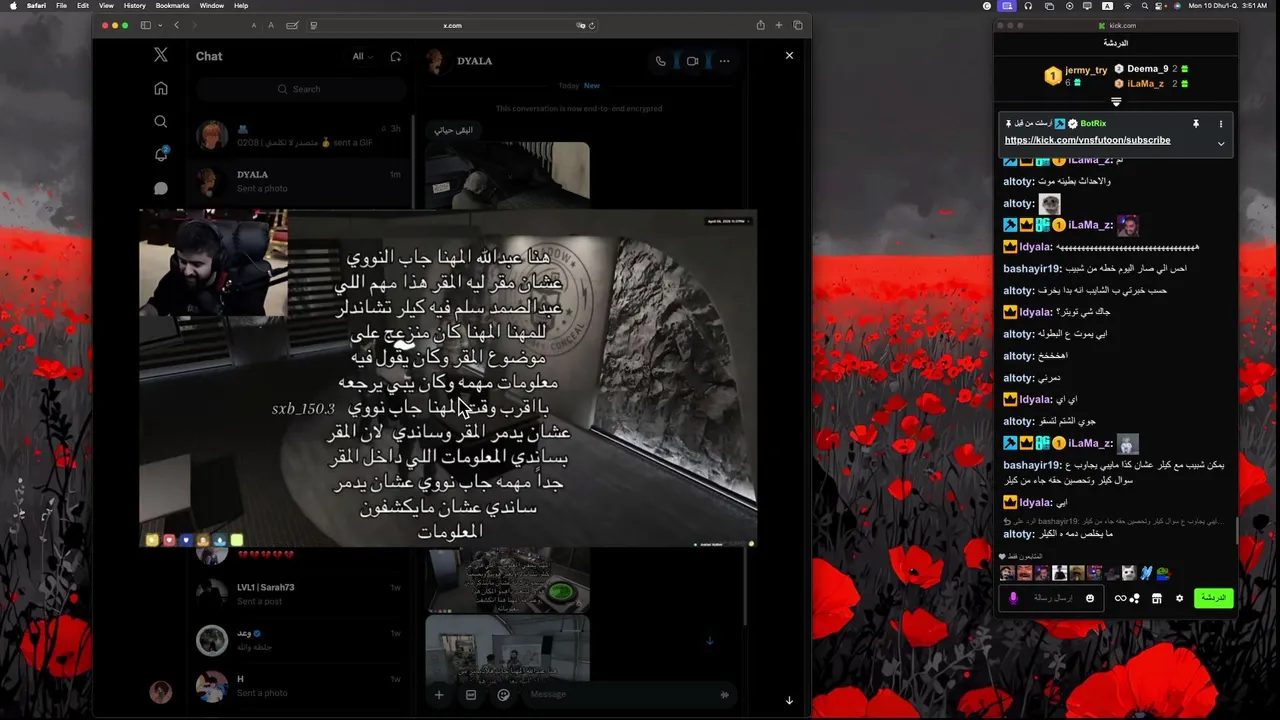Start audio call with DYALA

[x=660, y=61]
